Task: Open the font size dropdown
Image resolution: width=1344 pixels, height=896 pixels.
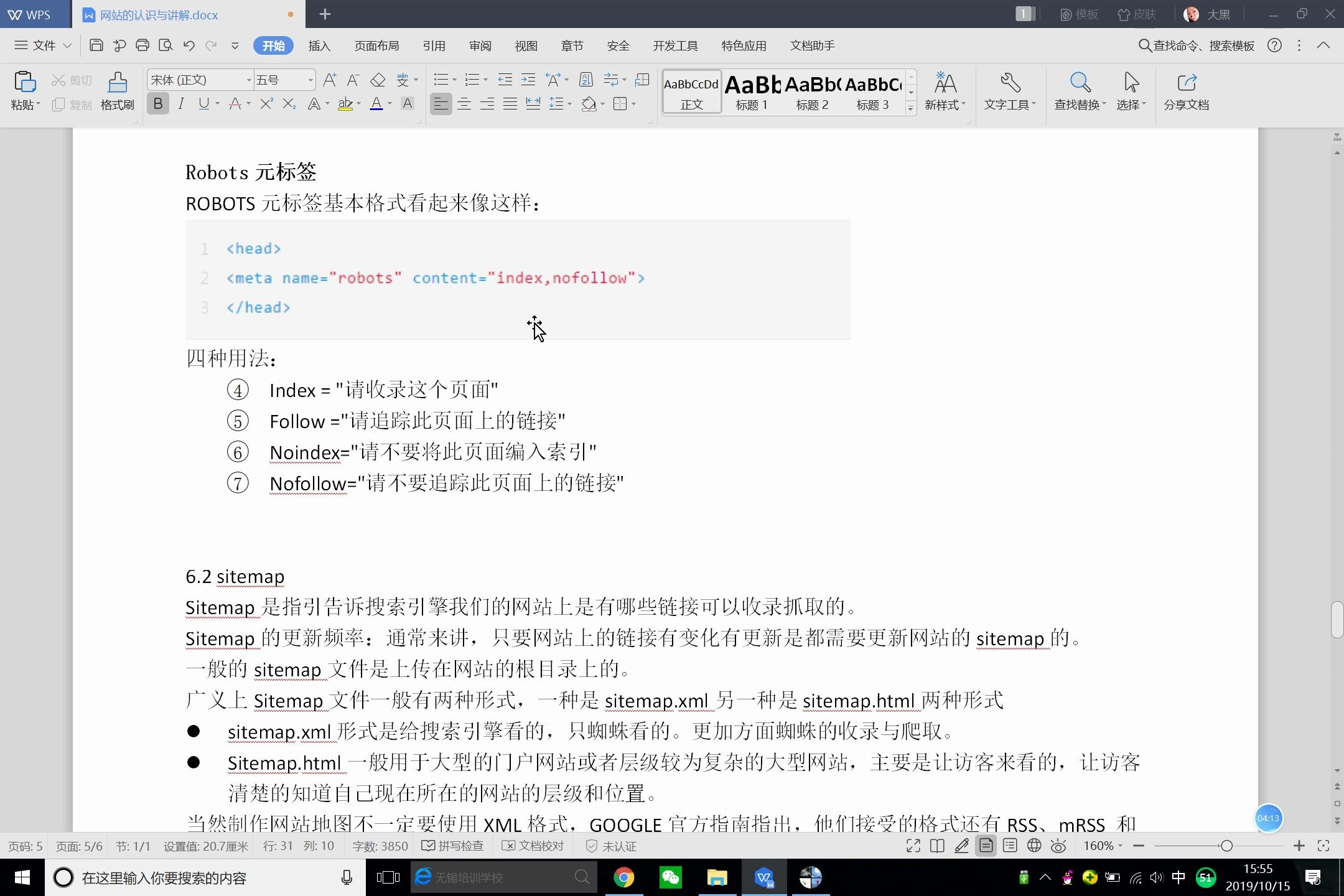Action: [310, 80]
